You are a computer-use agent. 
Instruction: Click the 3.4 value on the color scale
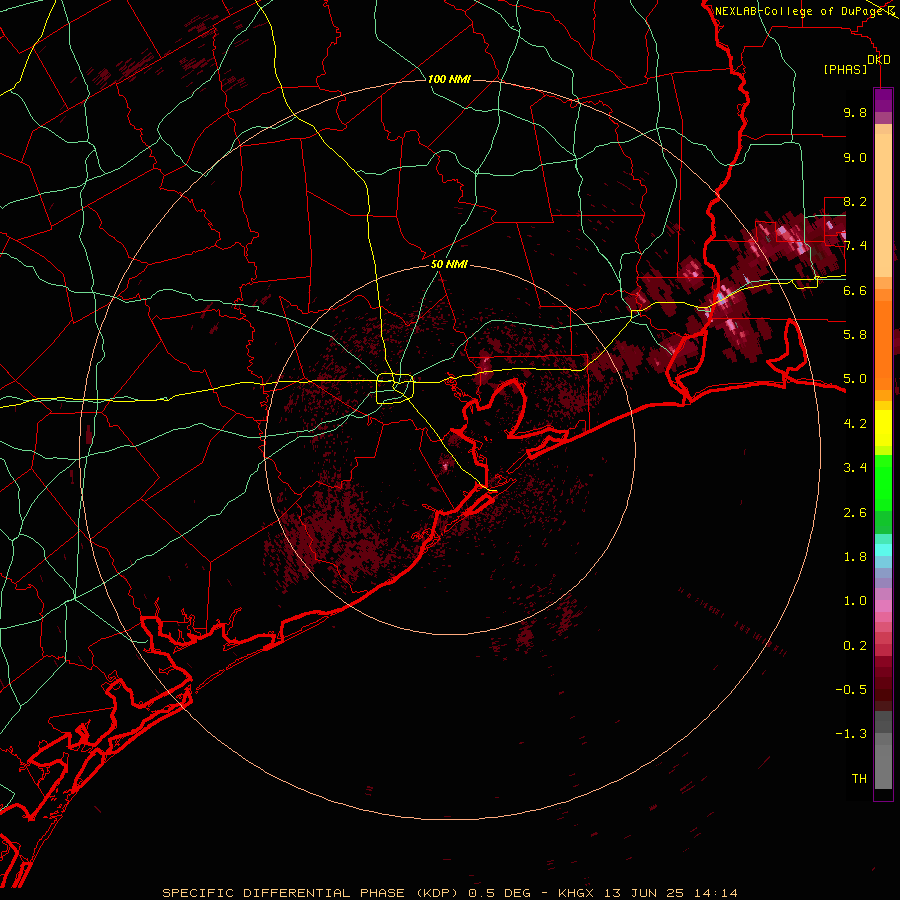[x=855, y=468]
